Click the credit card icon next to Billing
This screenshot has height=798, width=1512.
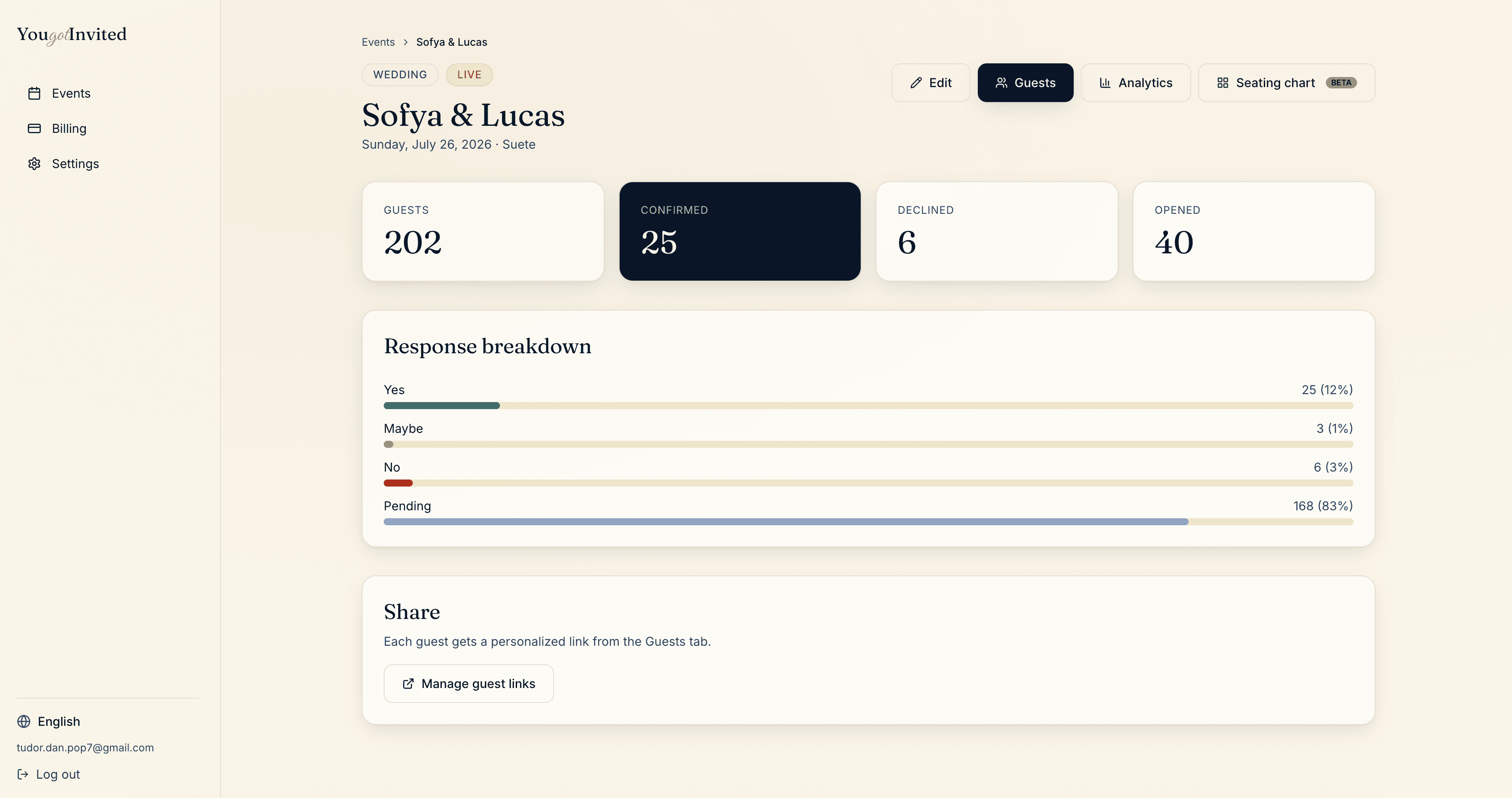point(34,128)
